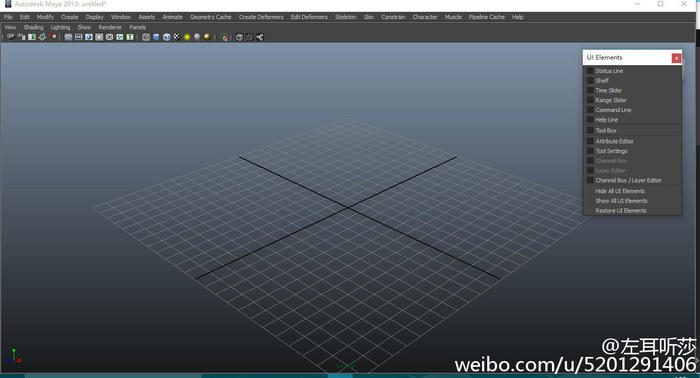Click Hide All UI Elements
Screen dimensions: 700x378
(x=620, y=191)
